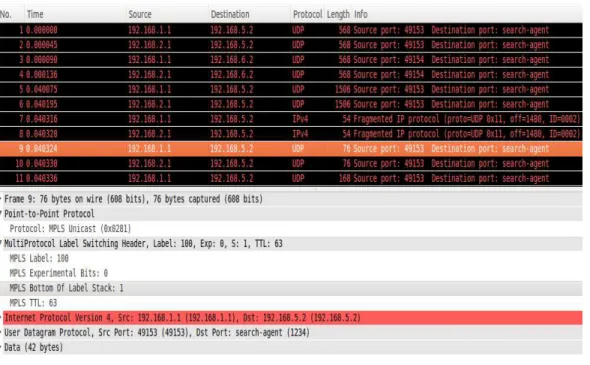The image size is (590, 365).
Task: Select fragmented IPv4 packet 7
Action: click(291, 119)
